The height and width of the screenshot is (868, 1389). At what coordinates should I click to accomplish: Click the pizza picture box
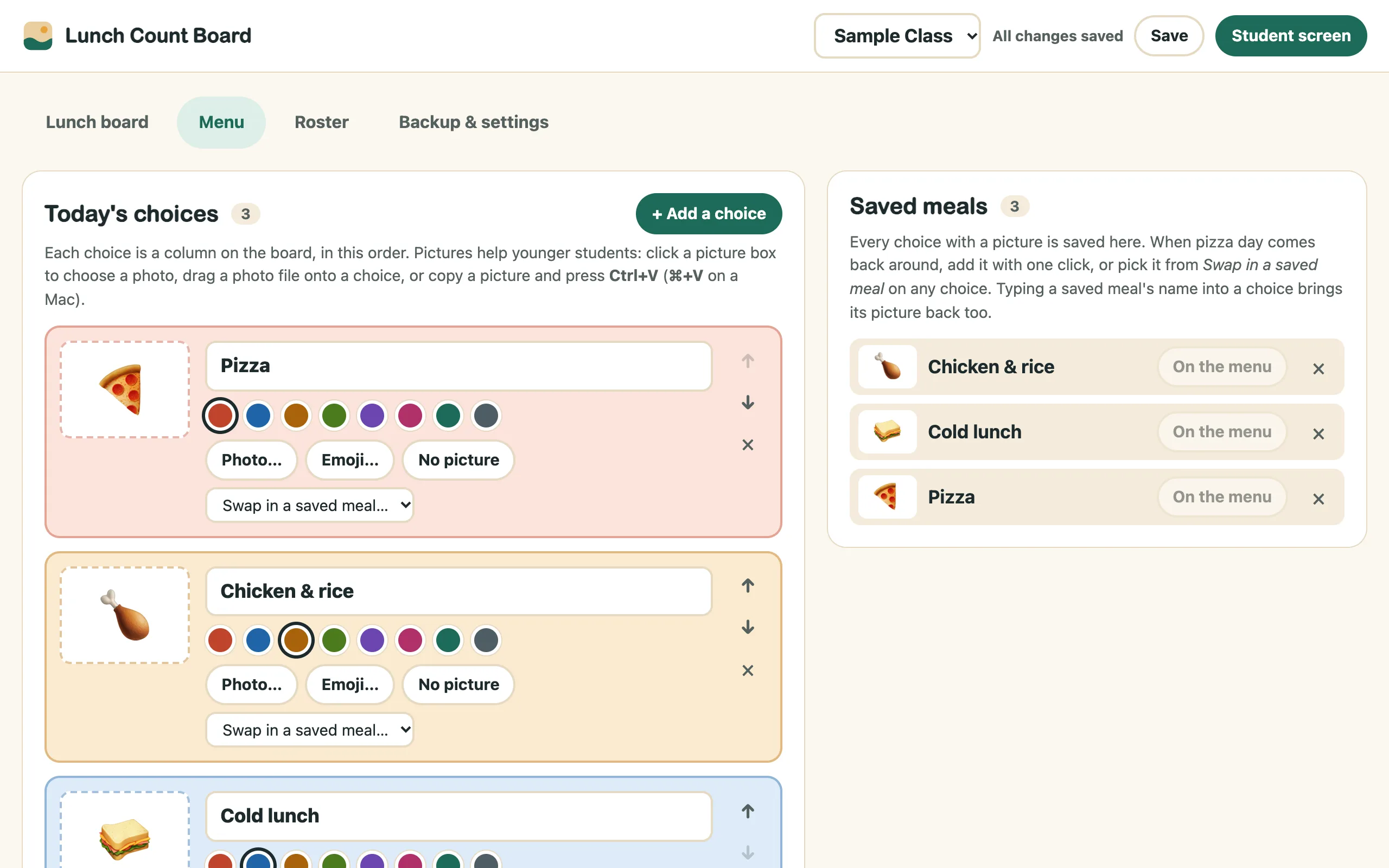[x=125, y=390]
